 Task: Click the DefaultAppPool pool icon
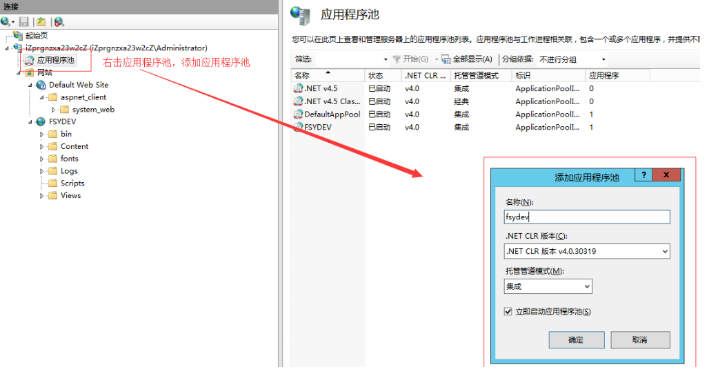(298, 114)
